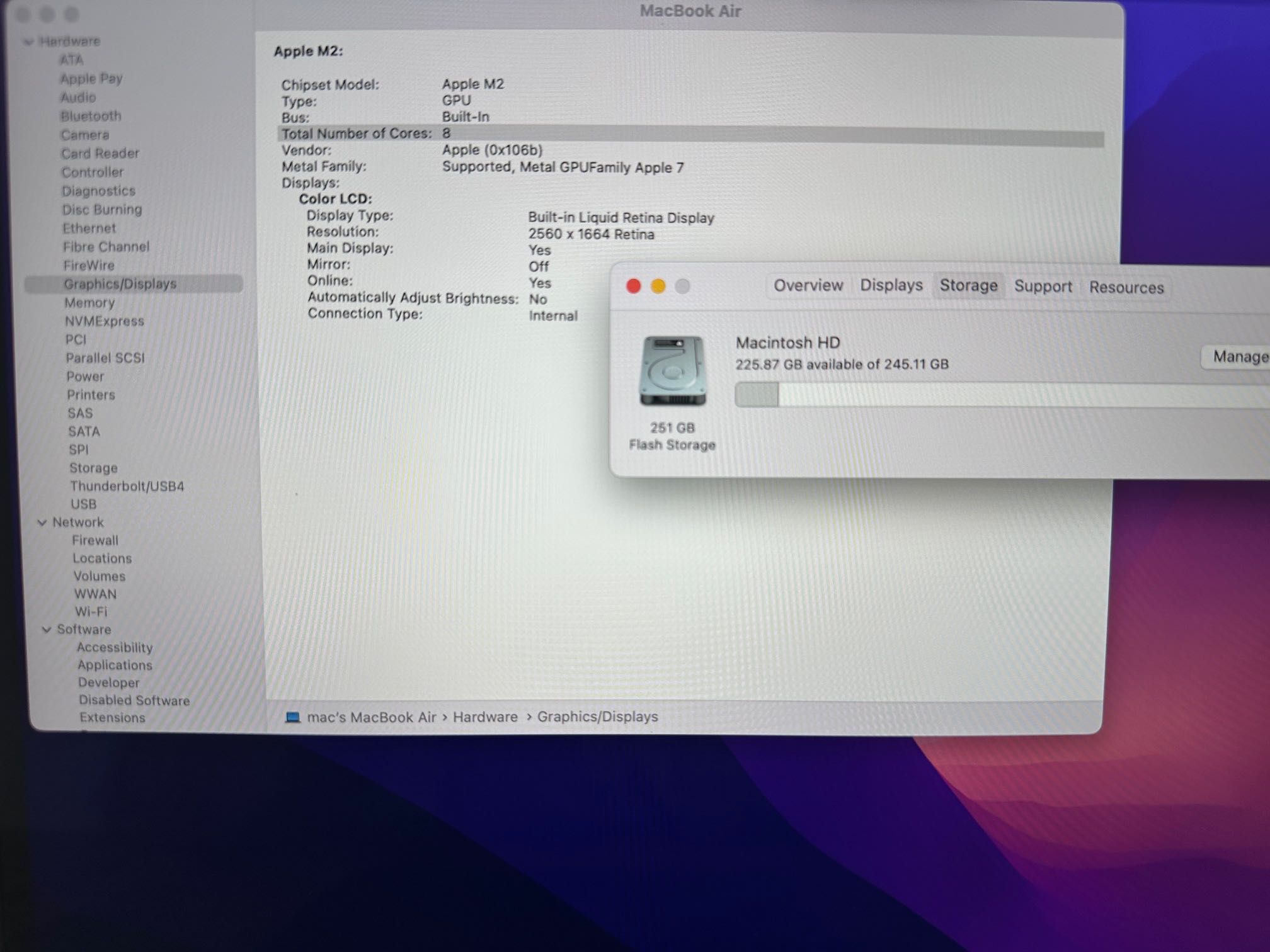Click the Chipset Model value Apple M2
1270x952 pixels.
[x=473, y=84]
